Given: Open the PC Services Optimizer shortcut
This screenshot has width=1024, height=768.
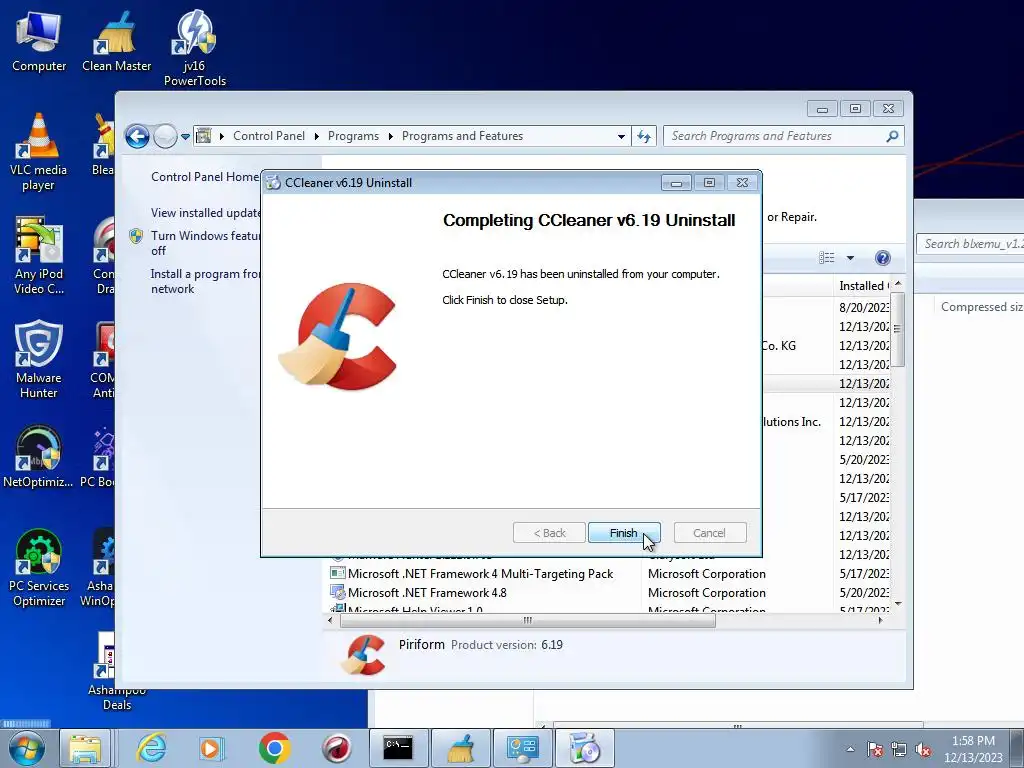Looking at the screenshot, I should [39, 568].
